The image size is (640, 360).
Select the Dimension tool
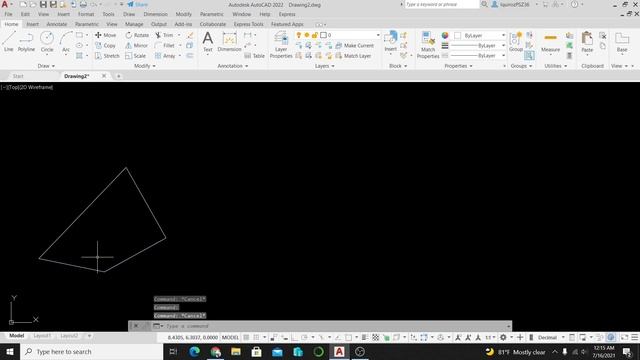pyautogui.click(x=229, y=41)
